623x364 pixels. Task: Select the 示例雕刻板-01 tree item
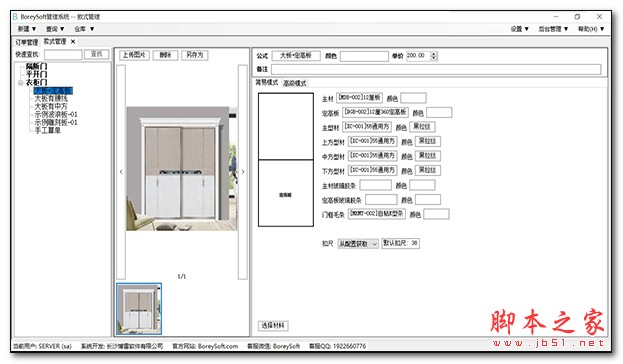coord(56,122)
